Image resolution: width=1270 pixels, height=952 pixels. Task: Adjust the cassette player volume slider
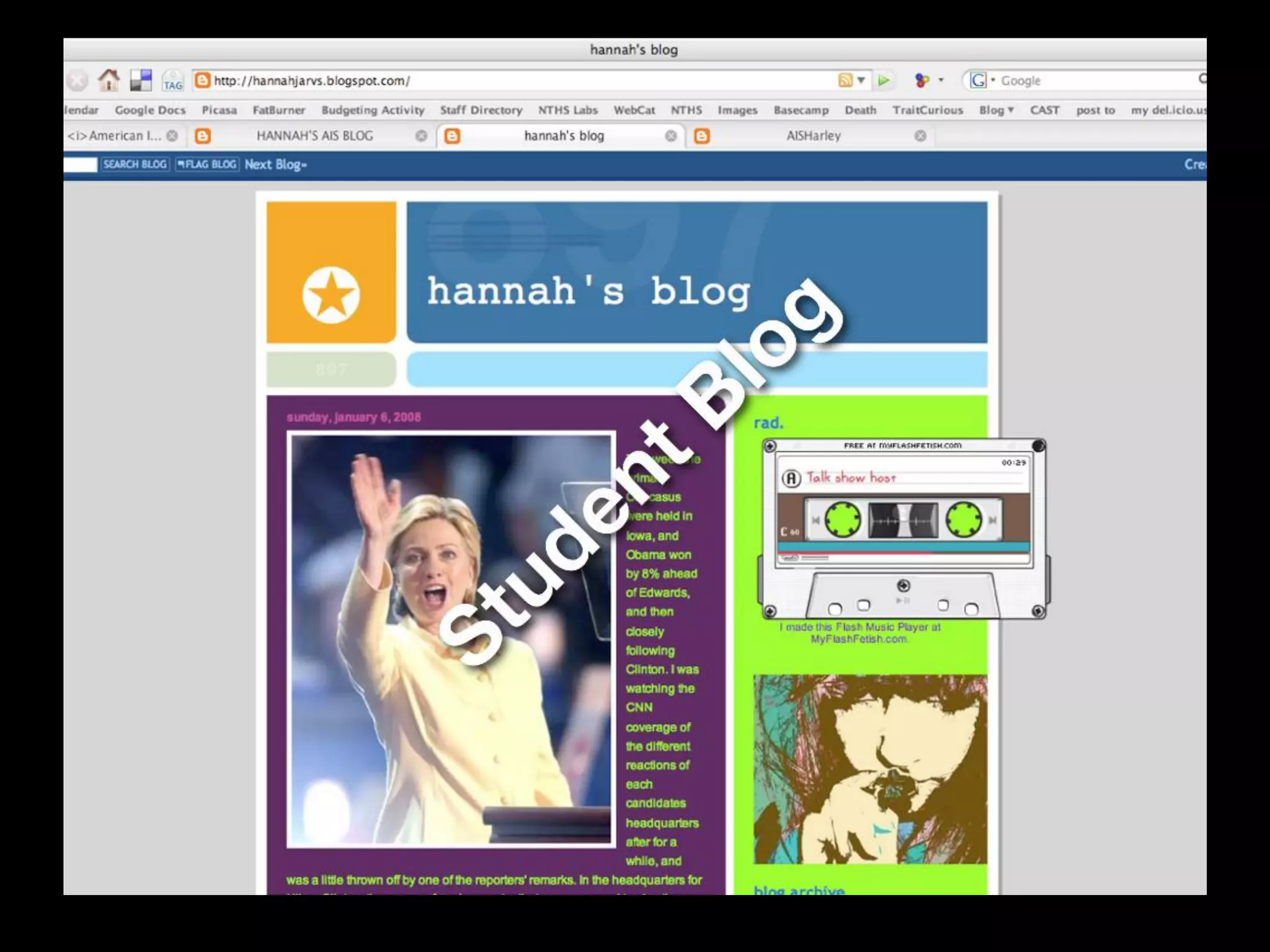814,558
